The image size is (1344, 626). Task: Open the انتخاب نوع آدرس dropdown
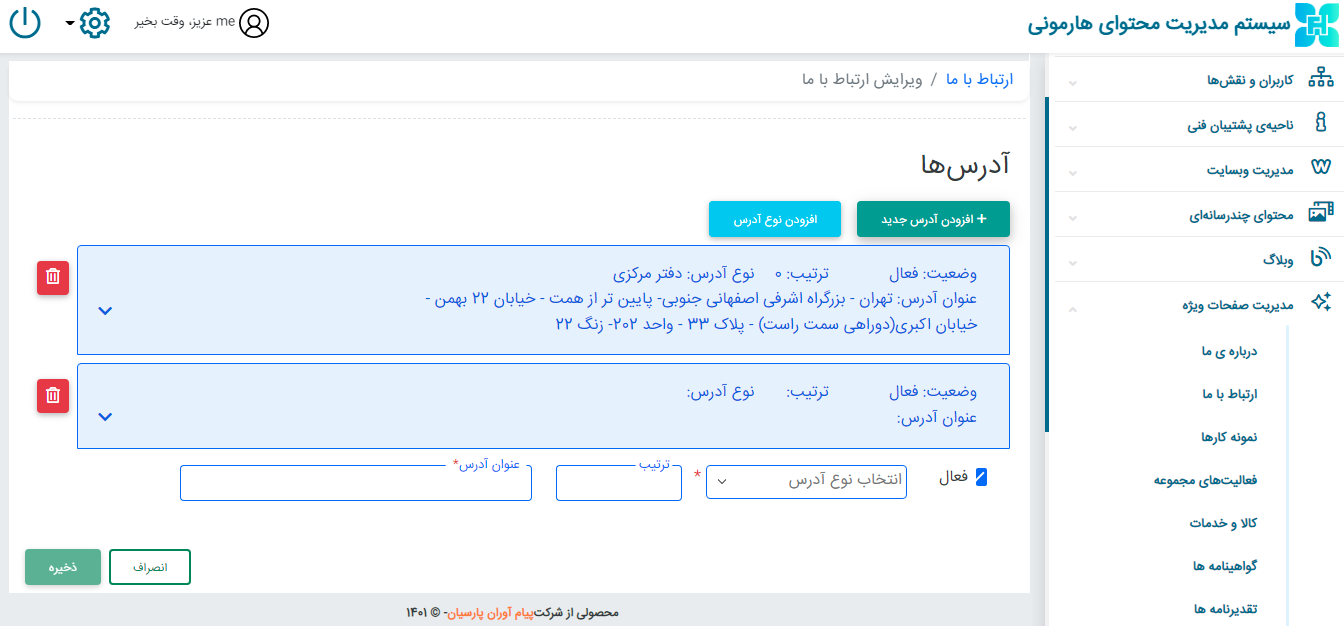click(806, 481)
